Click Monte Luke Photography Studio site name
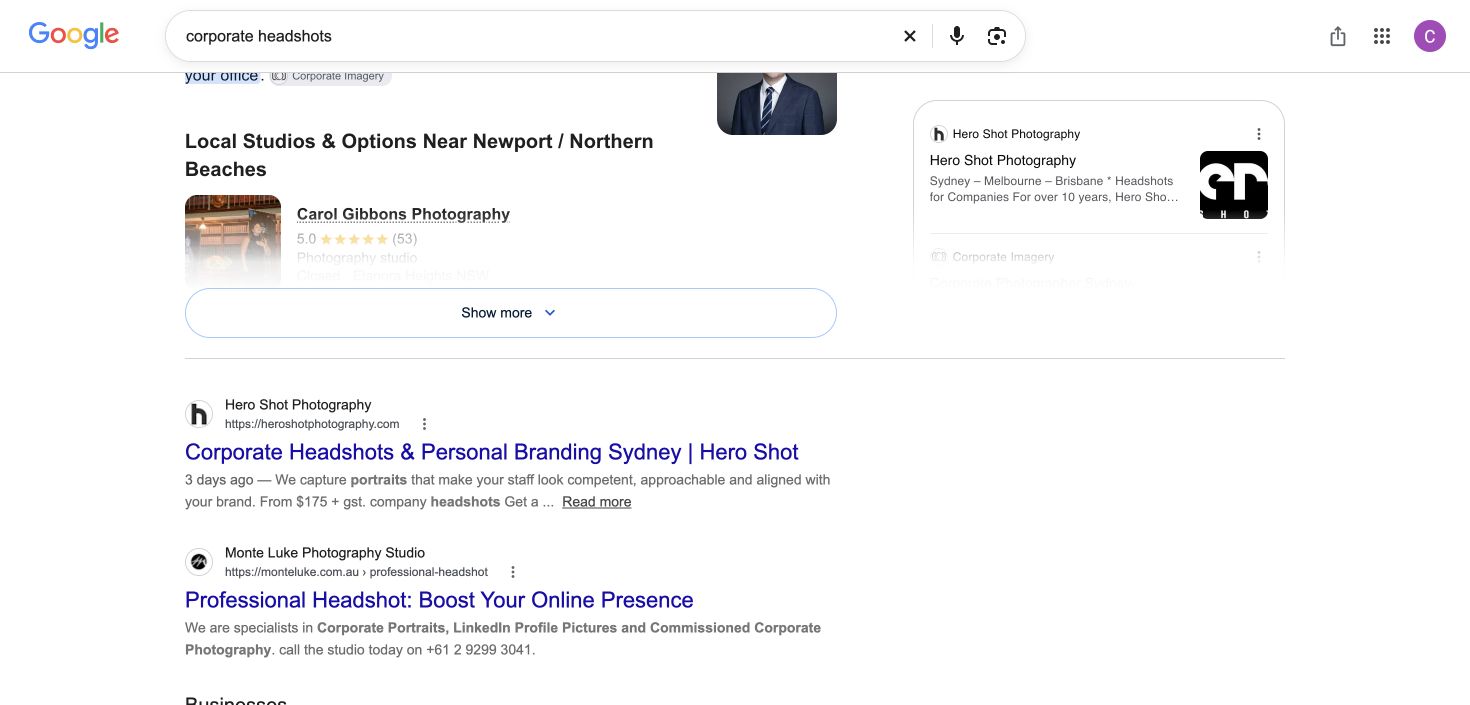 [x=325, y=552]
